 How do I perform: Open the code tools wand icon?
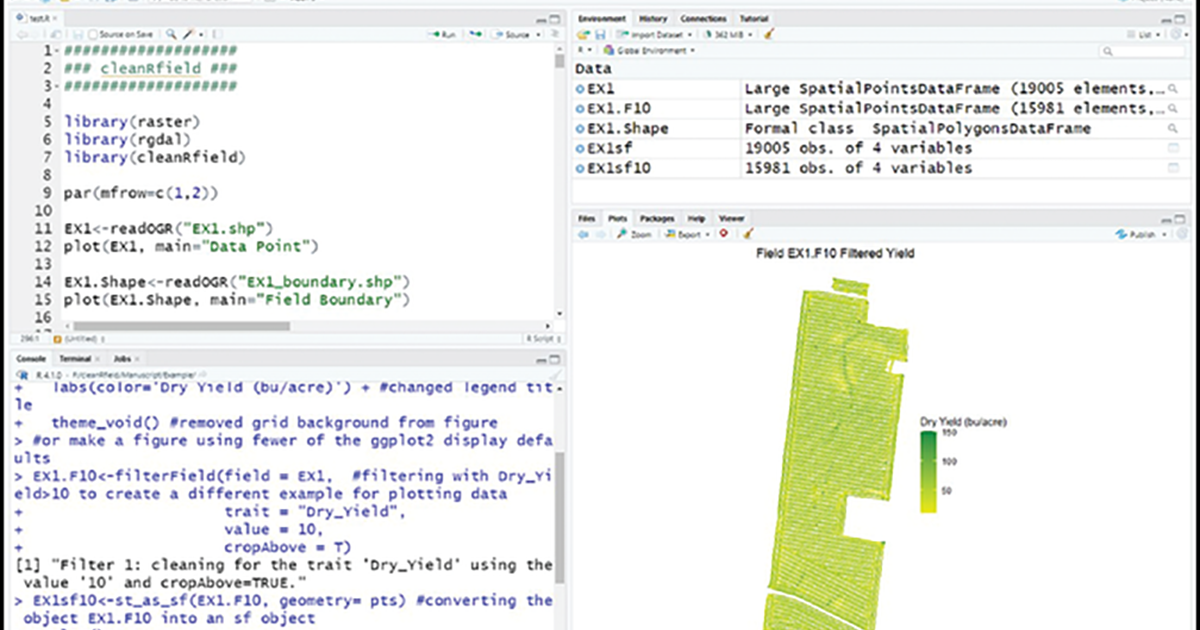tap(188, 34)
